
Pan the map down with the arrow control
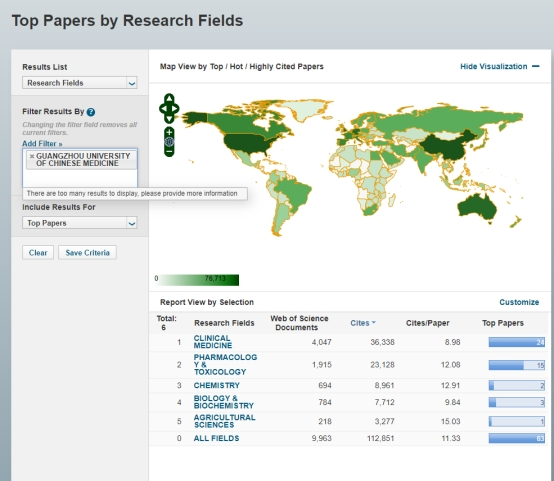(169, 119)
